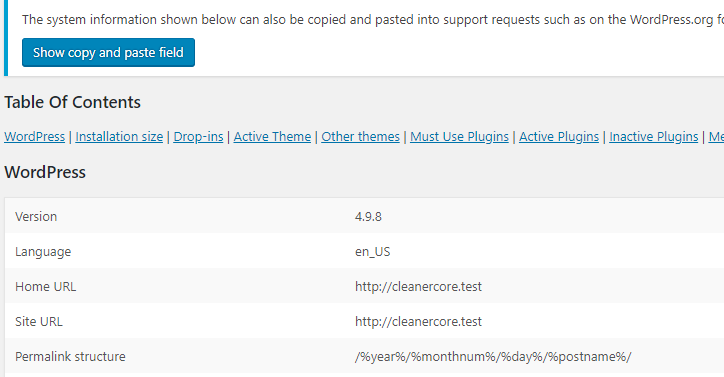The image size is (724, 377).
Task: Click the Home URL value cleanercore.test
Action: [x=418, y=287]
